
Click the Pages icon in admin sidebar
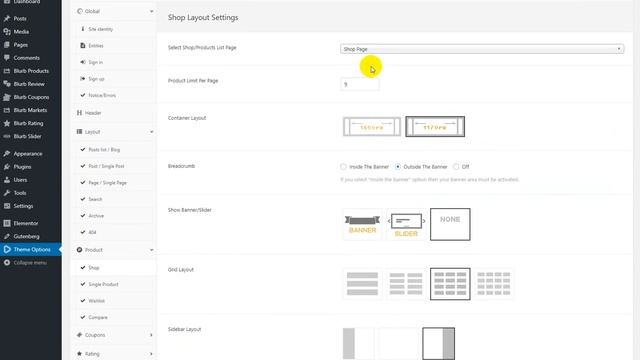(7, 44)
